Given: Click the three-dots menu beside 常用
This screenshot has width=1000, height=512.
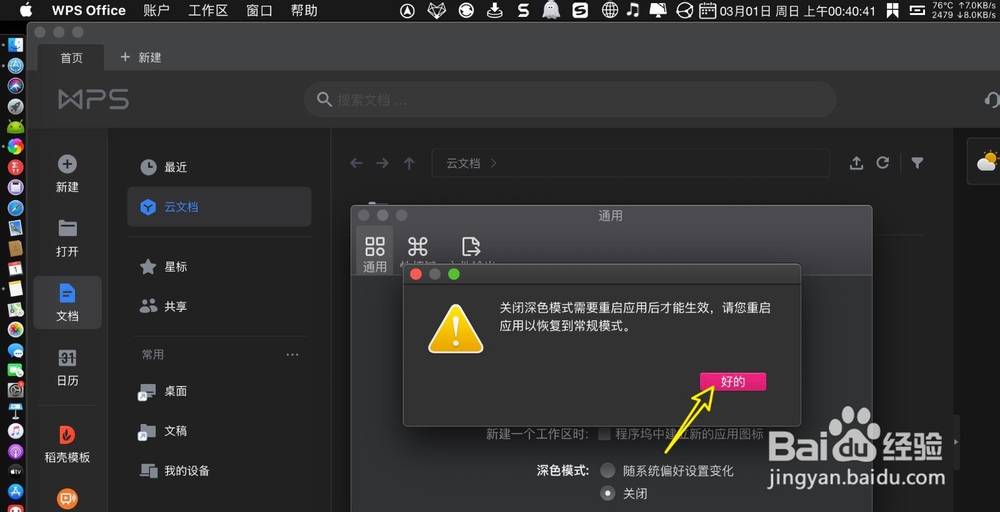Looking at the screenshot, I should click(x=293, y=355).
